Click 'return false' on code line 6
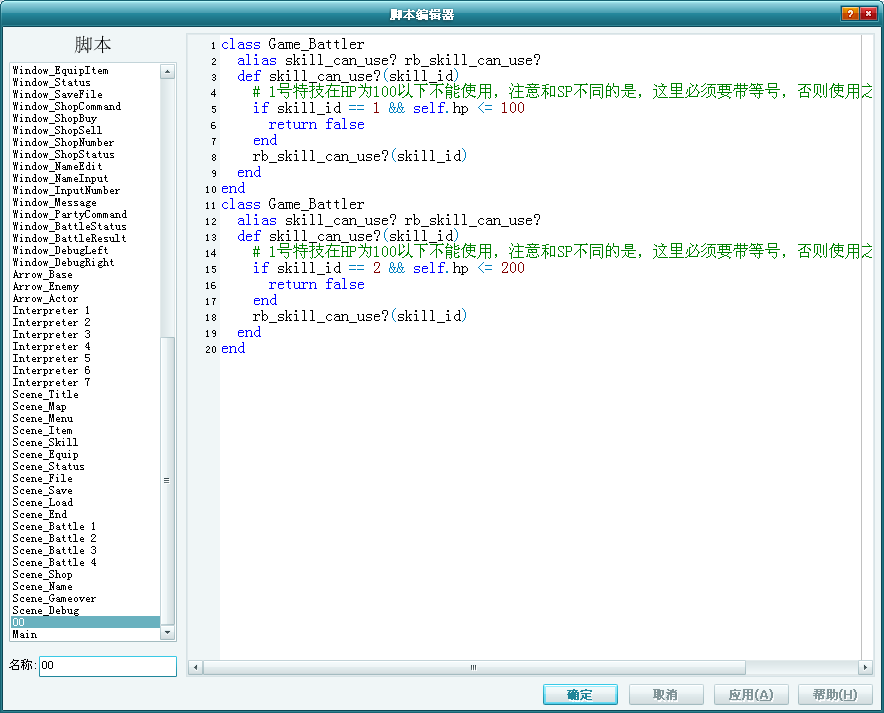This screenshot has height=713, width=884. 316,124
